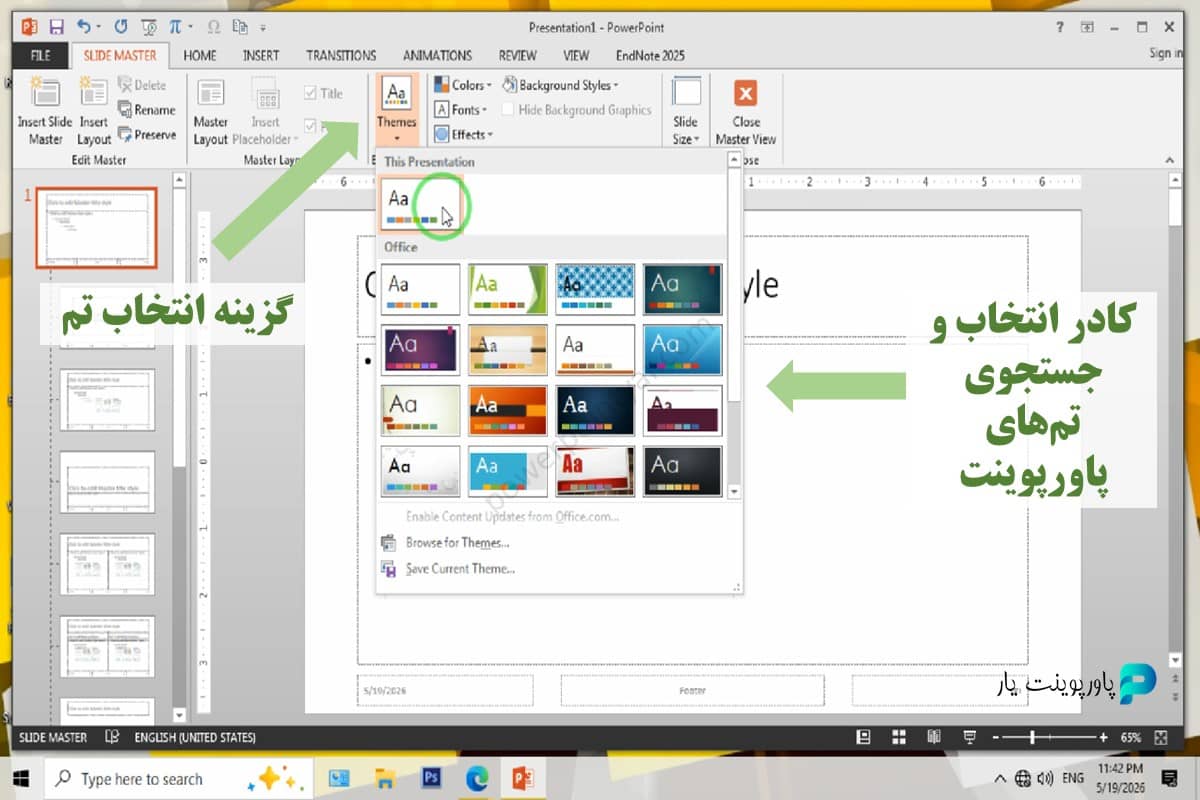Open Insert Placeholder dropdown

tap(265, 112)
